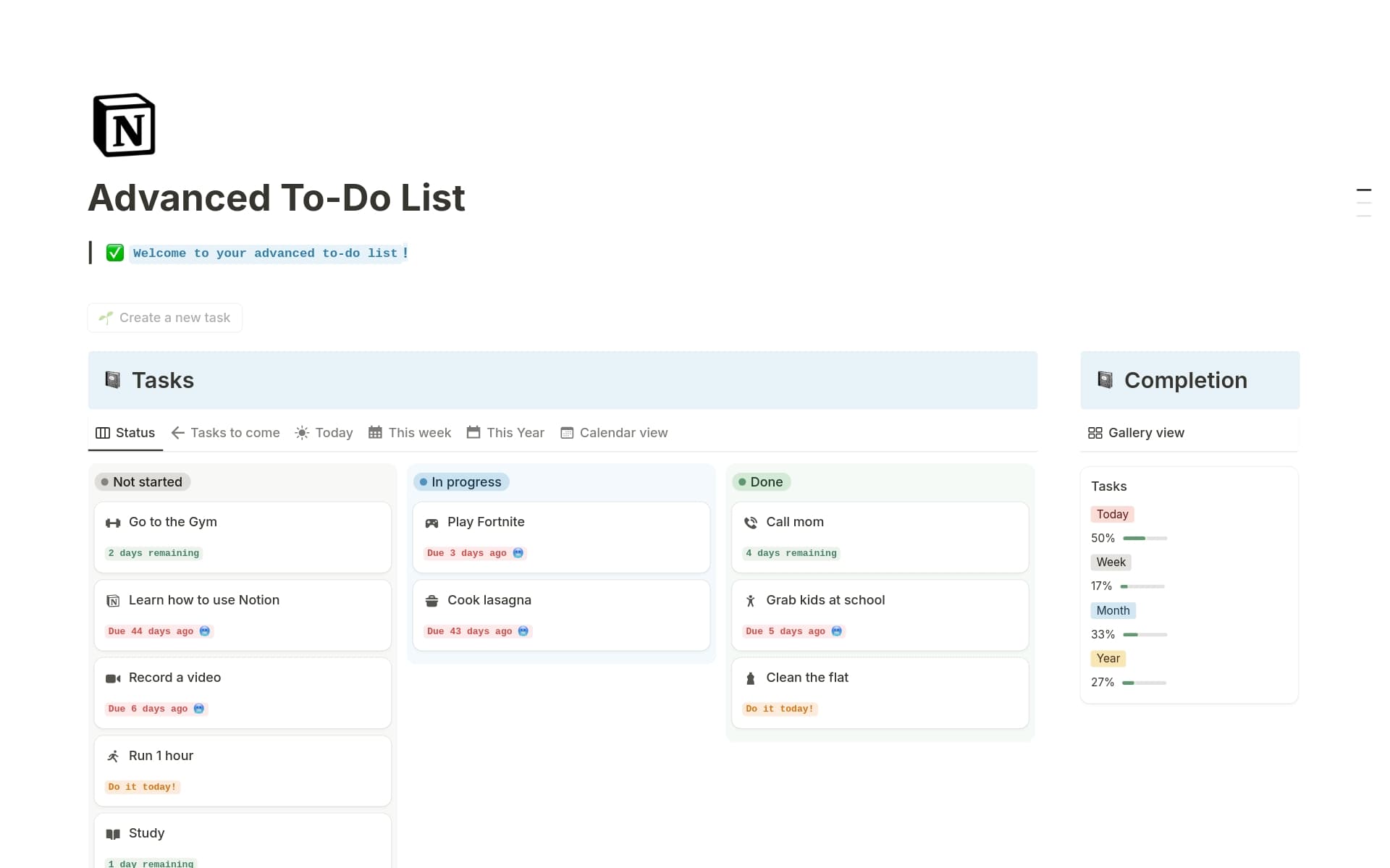This screenshot has width=1390, height=868.
Task: Select the gamepad icon on Play Fortnite
Action: (432, 522)
